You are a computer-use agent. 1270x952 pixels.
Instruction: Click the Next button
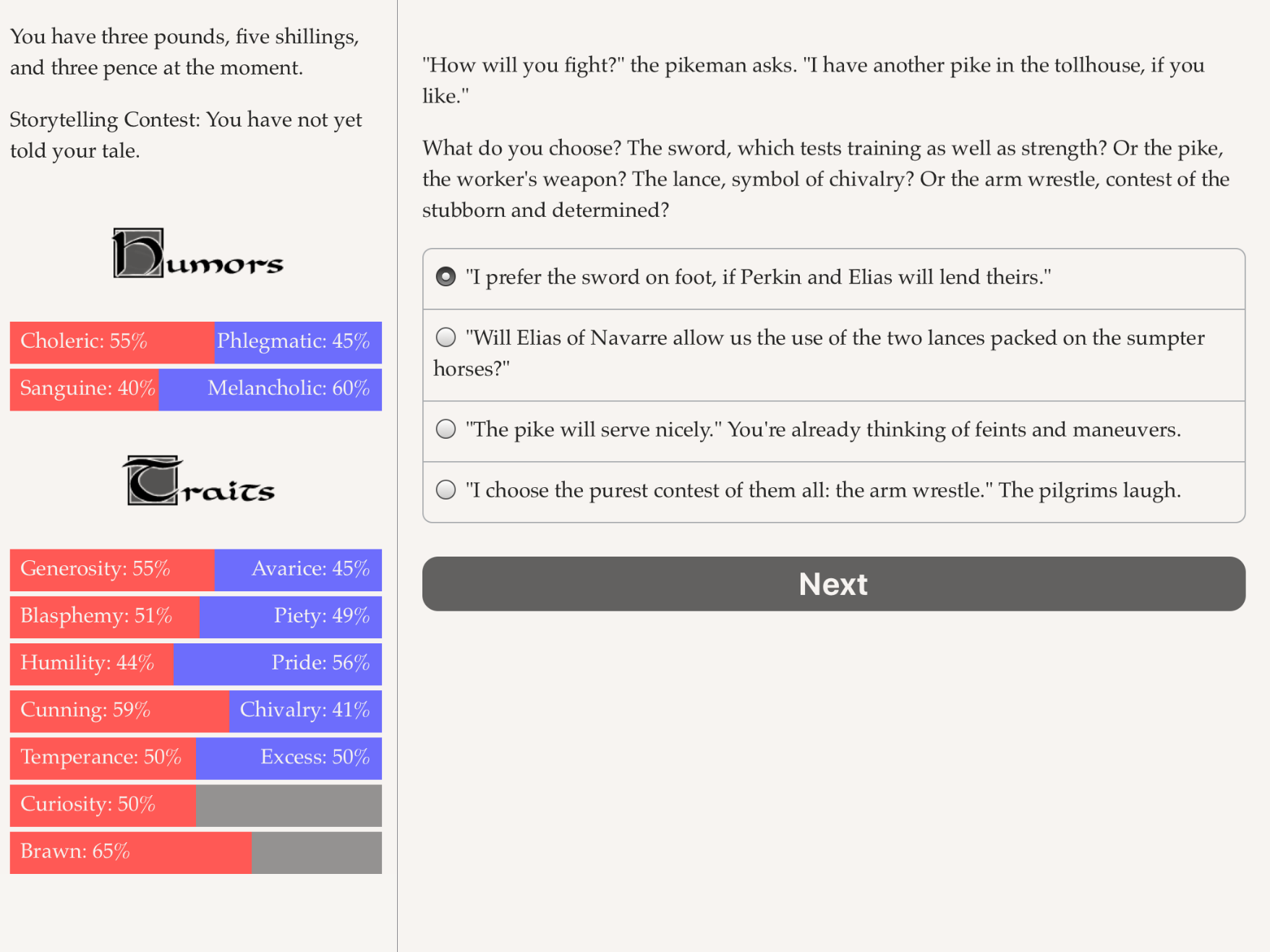pyautogui.click(x=834, y=584)
